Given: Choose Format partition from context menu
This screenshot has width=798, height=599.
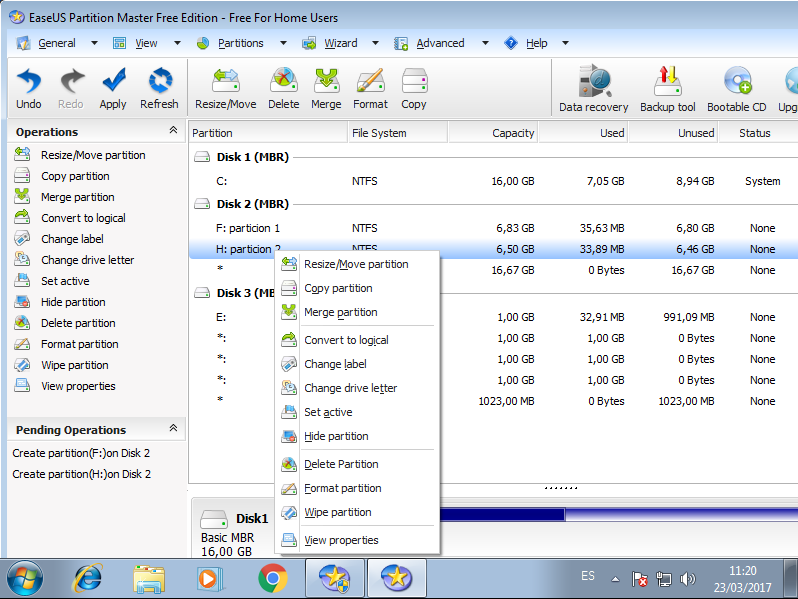Looking at the screenshot, I should pos(357,488).
